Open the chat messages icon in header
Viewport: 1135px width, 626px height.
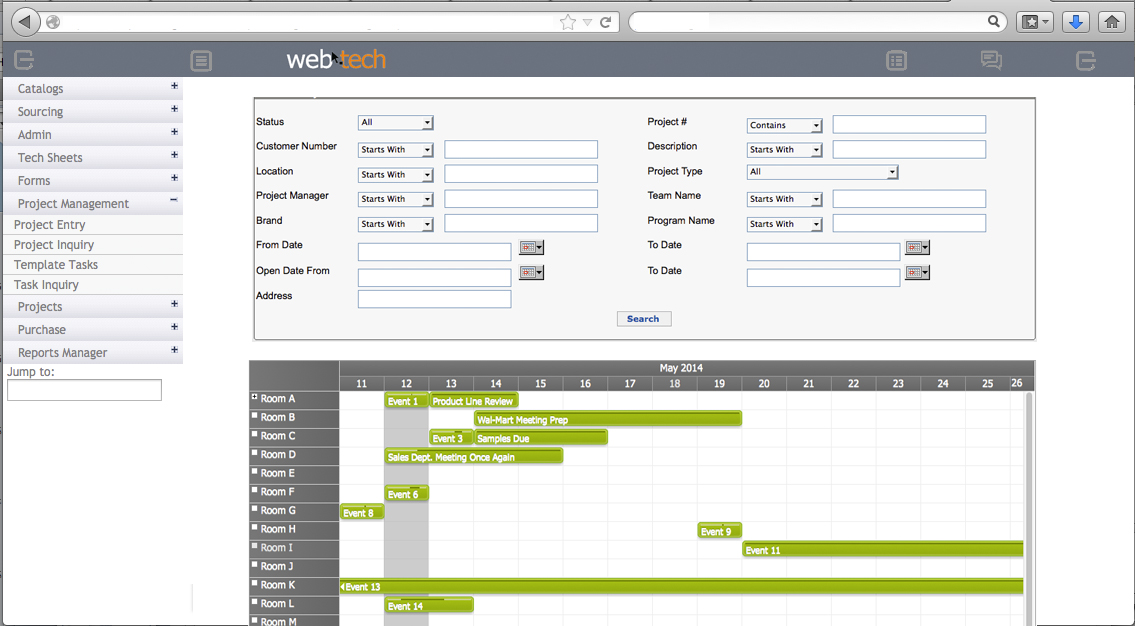(991, 60)
